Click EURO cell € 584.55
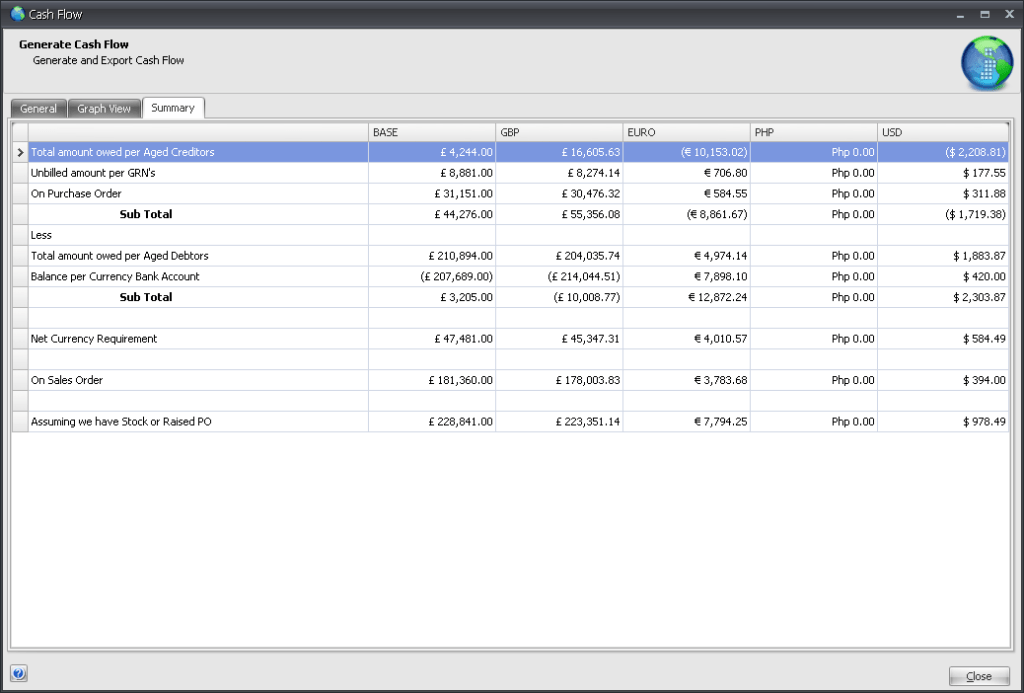This screenshot has height=693, width=1024. tap(686, 194)
